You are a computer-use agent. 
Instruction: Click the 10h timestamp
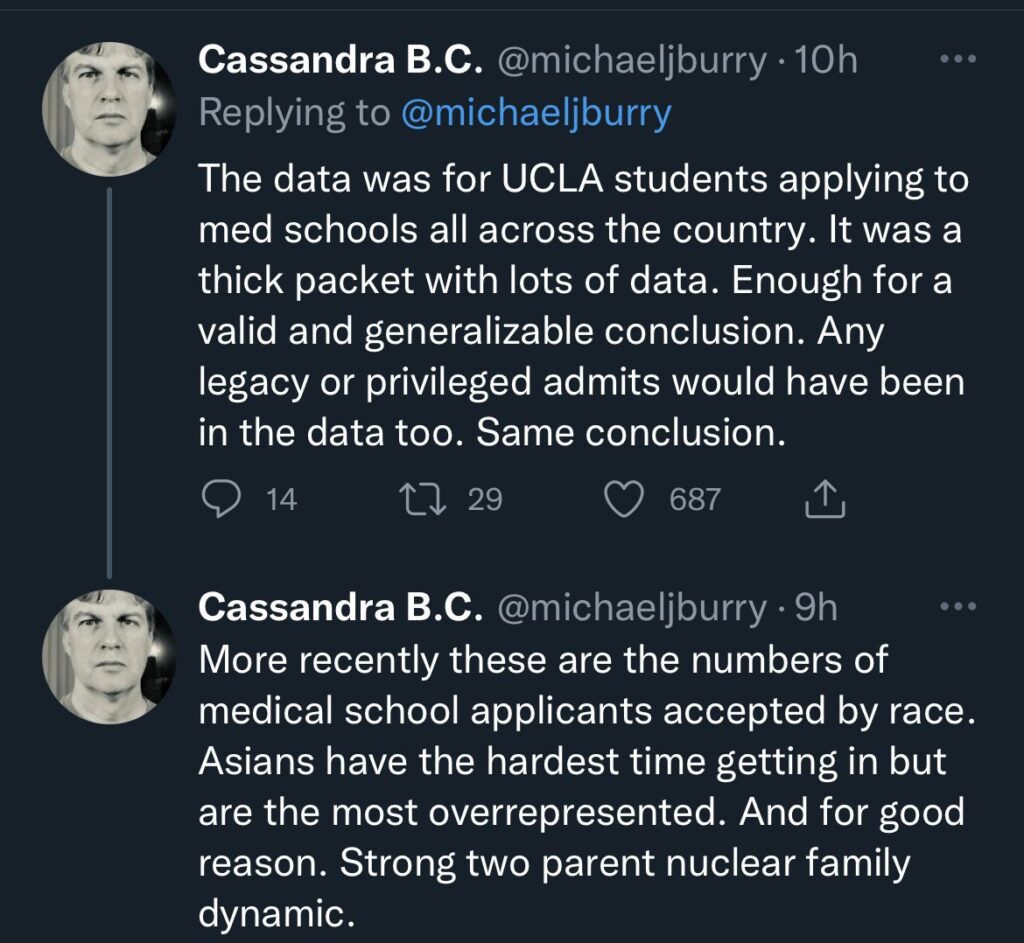coord(824,61)
